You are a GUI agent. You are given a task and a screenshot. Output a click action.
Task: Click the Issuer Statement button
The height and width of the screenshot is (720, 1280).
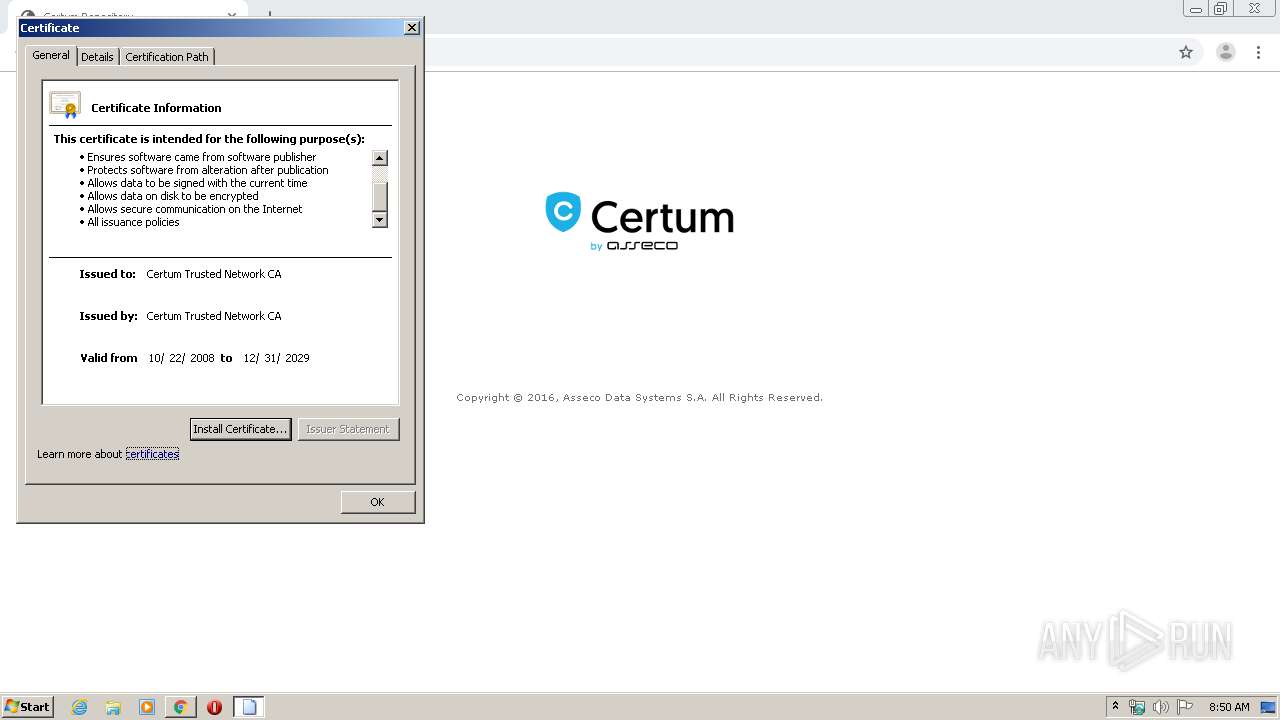click(348, 429)
